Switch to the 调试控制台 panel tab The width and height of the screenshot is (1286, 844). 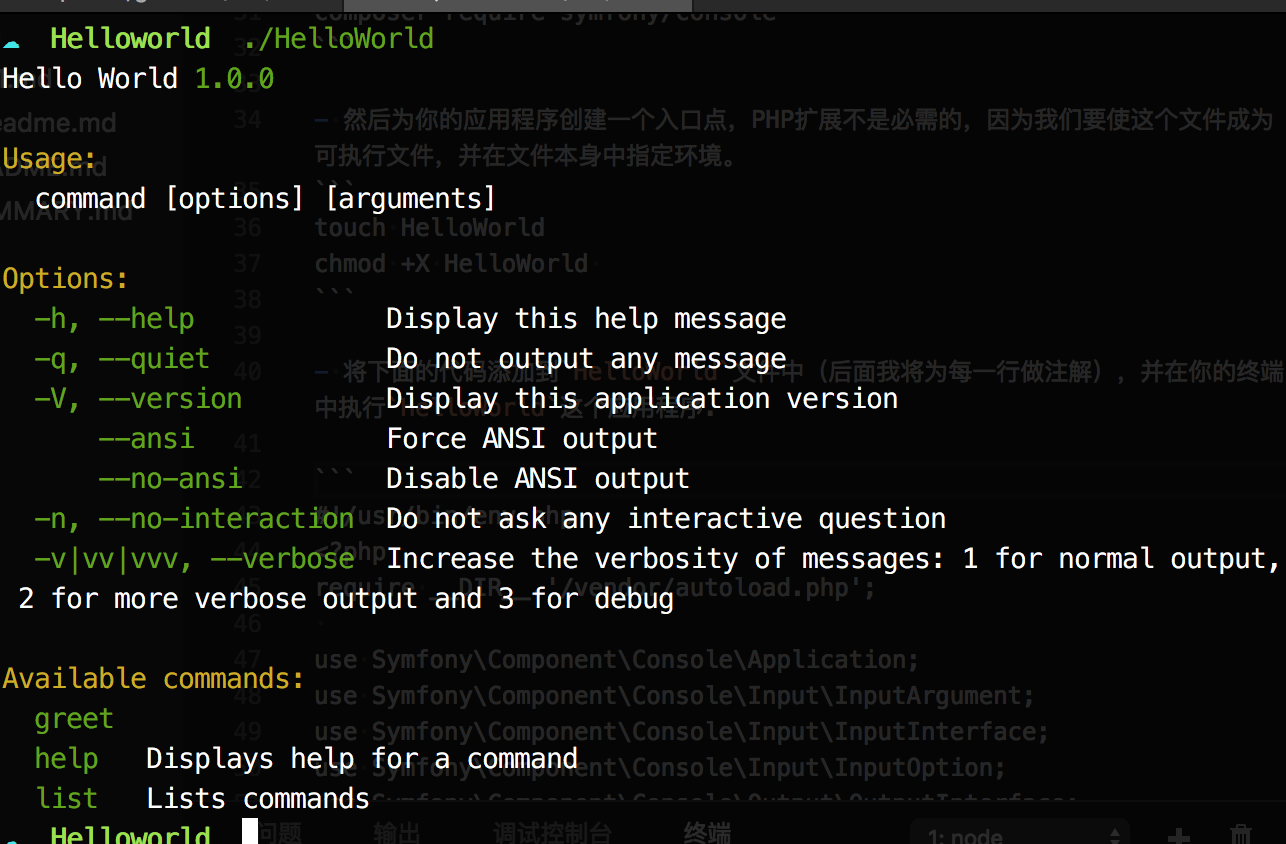click(x=552, y=833)
